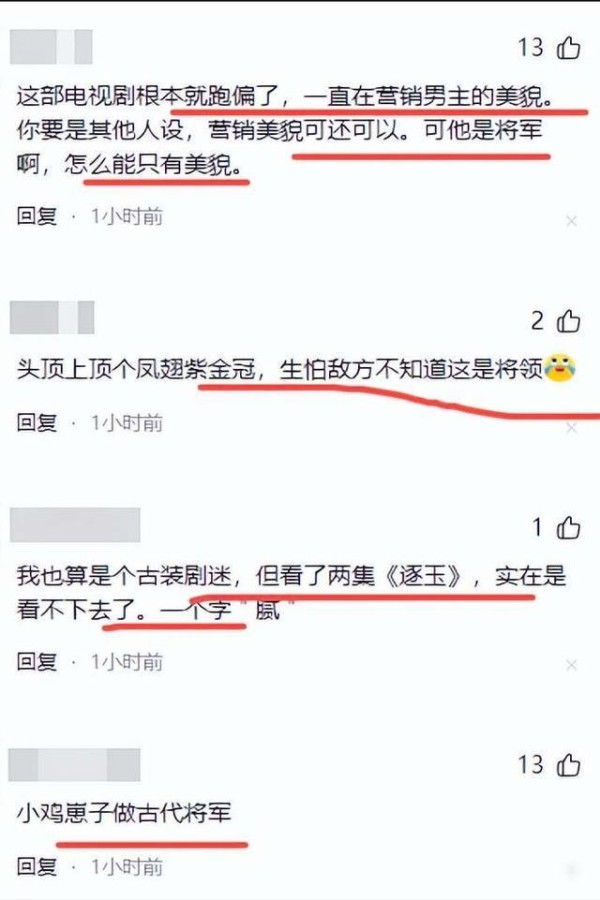Viewport: 600px width, 900px height.
Task: Like the comment about marketing male lead's looks
Action: pyautogui.click(x=568, y=48)
